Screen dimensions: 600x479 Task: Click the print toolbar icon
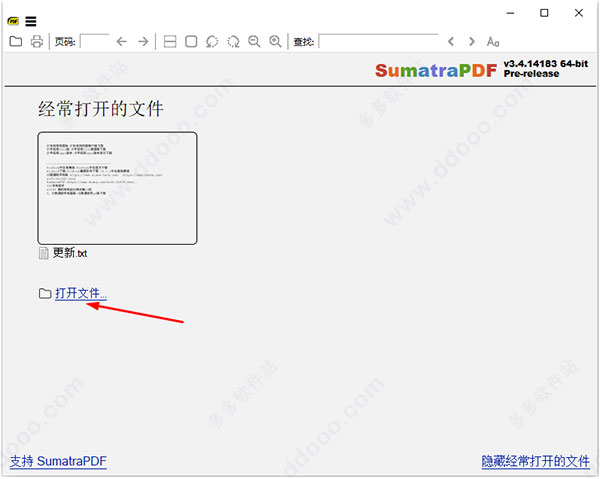click(x=37, y=41)
